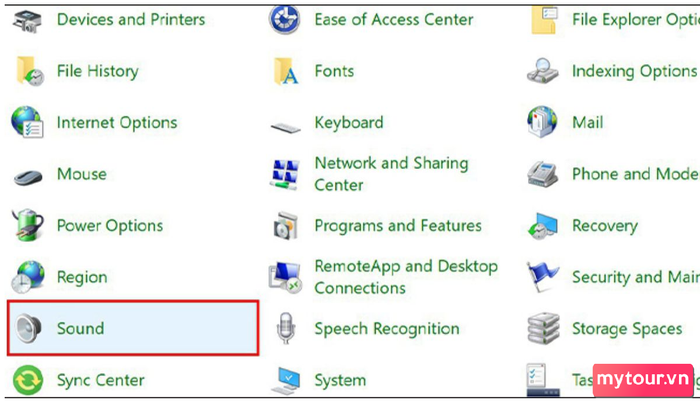700x405 pixels.
Task: Click the Internet Options globe icon
Action: 27,122
